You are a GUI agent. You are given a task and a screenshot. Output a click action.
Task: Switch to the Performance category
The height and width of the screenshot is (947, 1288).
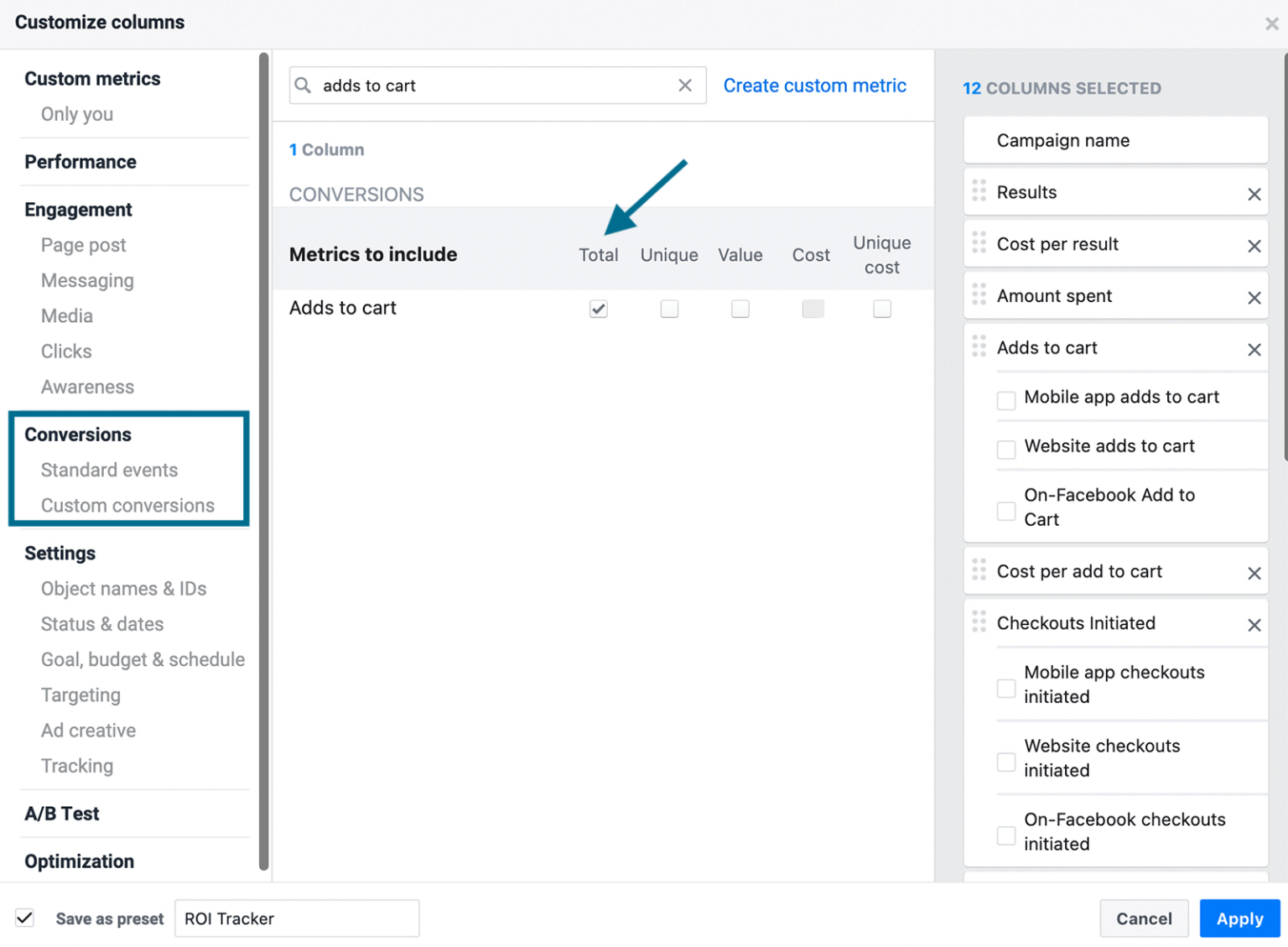pyautogui.click(x=80, y=161)
